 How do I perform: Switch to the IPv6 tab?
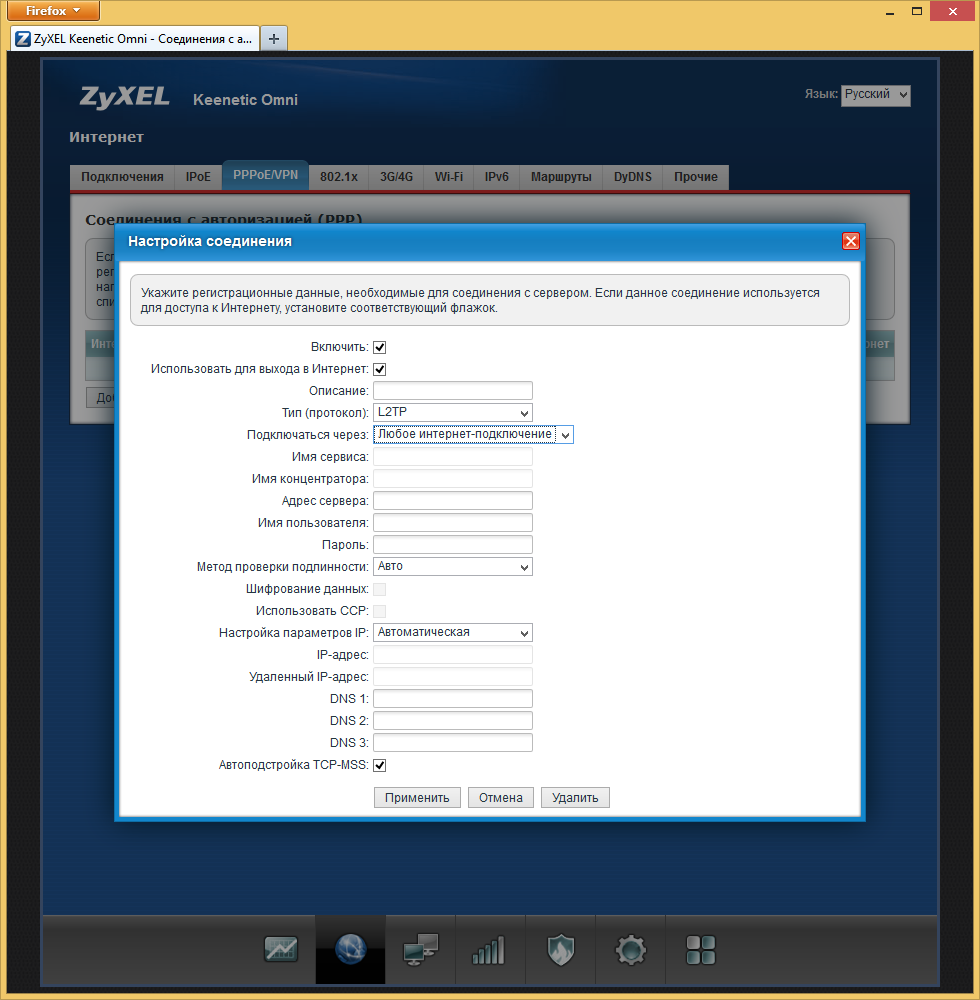tap(497, 177)
